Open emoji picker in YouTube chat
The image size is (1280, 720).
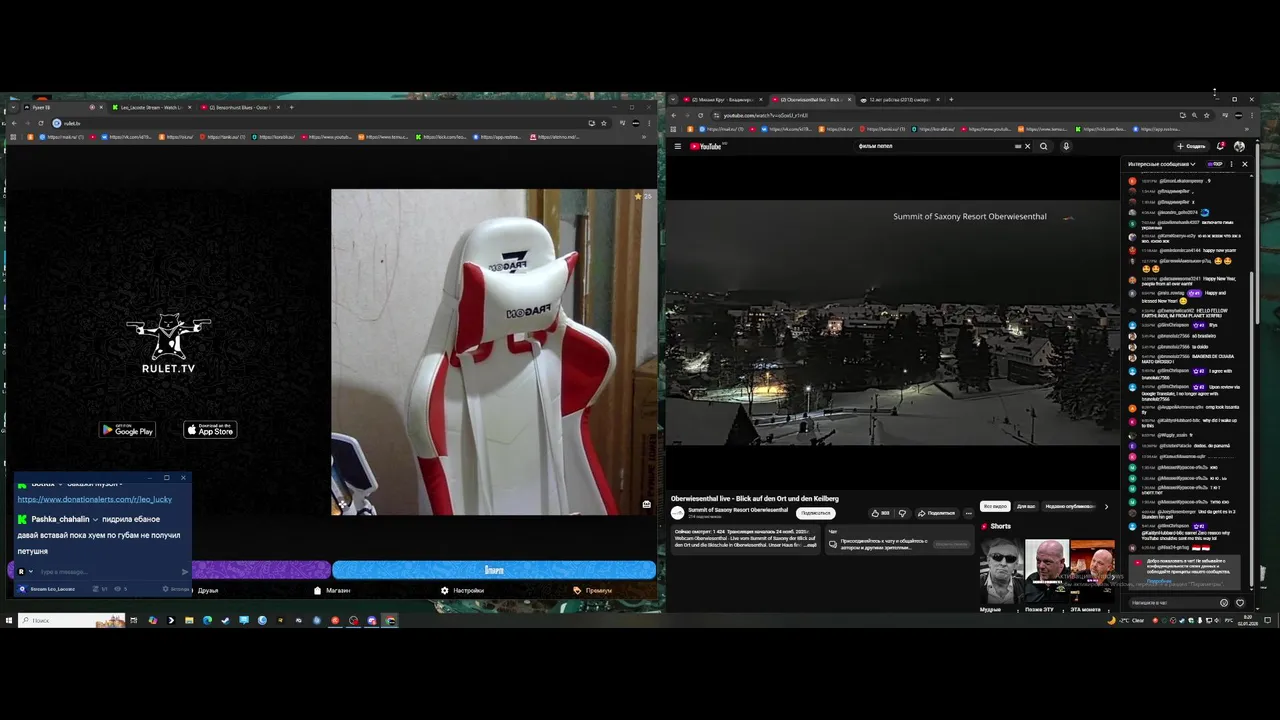(1223, 603)
